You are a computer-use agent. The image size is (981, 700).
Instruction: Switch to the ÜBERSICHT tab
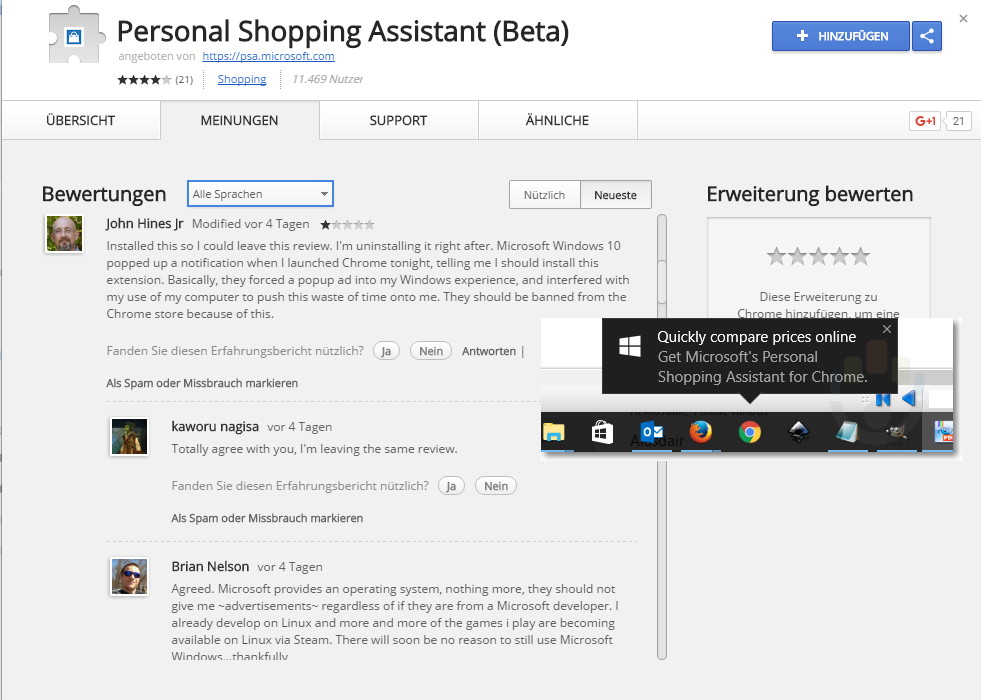click(x=81, y=121)
